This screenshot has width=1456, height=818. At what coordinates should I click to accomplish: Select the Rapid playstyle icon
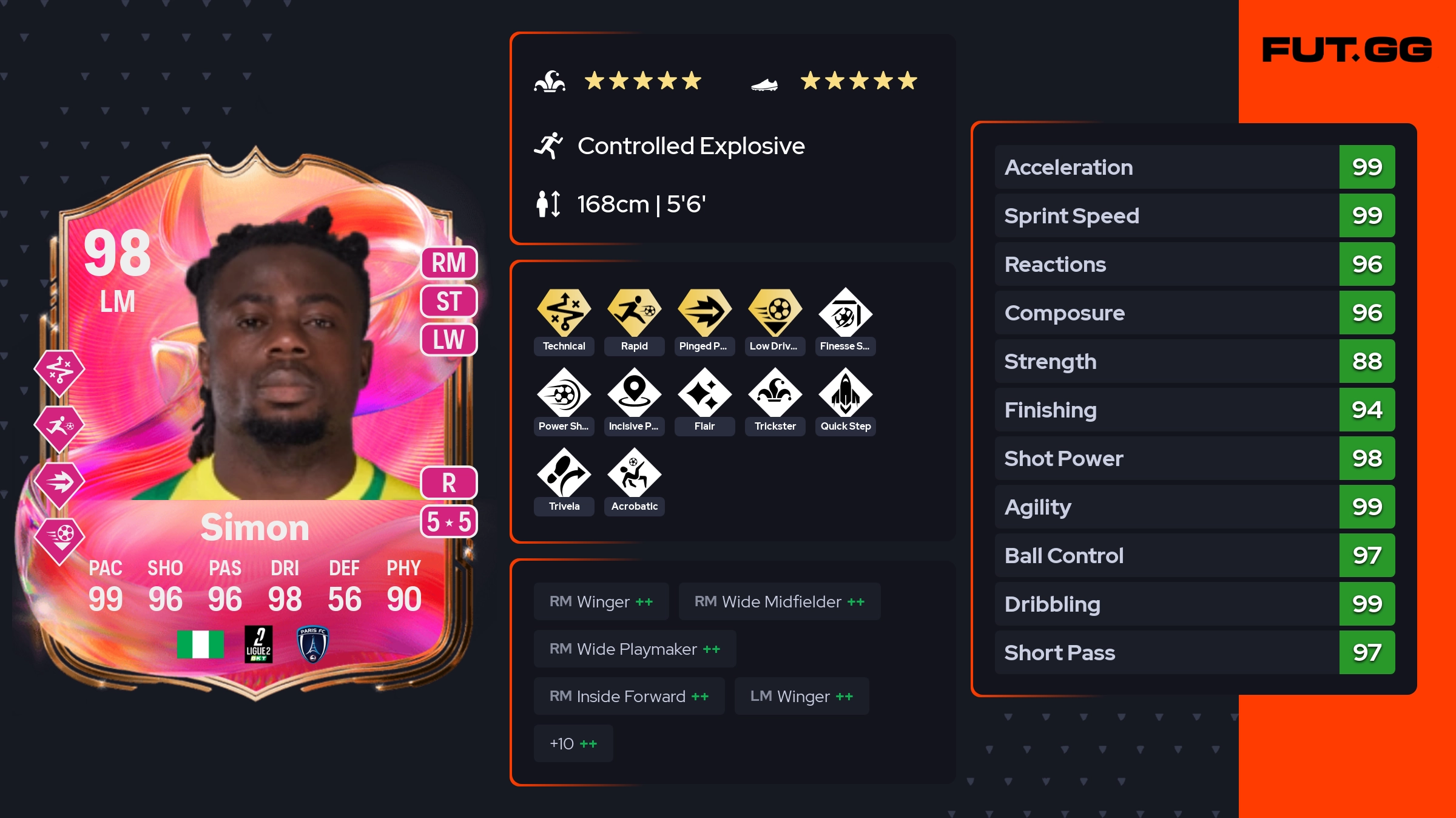point(634,312)
